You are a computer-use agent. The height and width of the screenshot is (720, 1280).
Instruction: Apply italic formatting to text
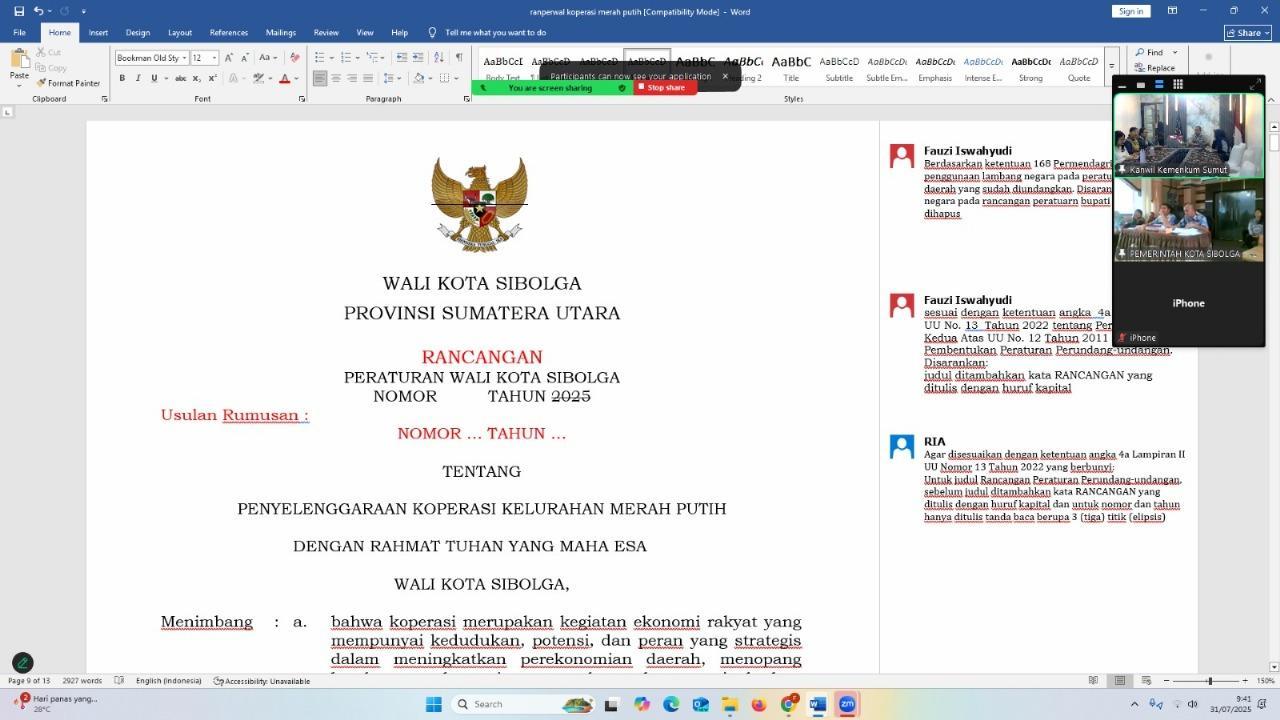click(x=138, y=78)
